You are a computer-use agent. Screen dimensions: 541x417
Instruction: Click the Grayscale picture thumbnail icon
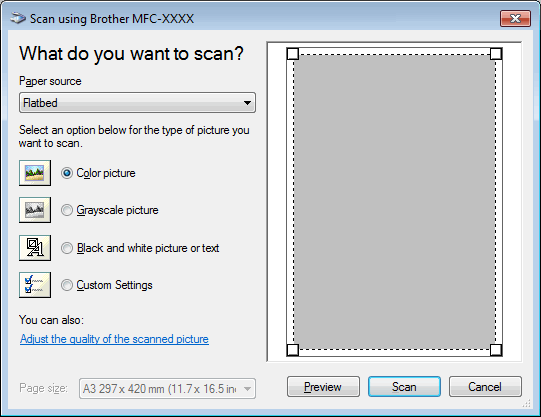click(x=35, y=210)
